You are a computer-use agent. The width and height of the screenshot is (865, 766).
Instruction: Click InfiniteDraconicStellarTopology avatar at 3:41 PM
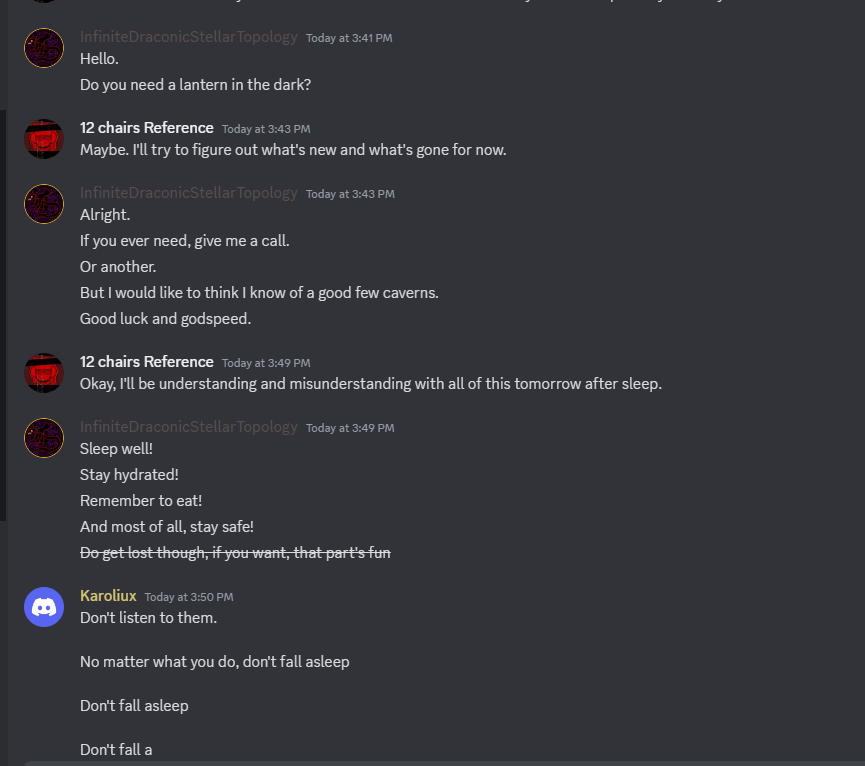point(44,48)
